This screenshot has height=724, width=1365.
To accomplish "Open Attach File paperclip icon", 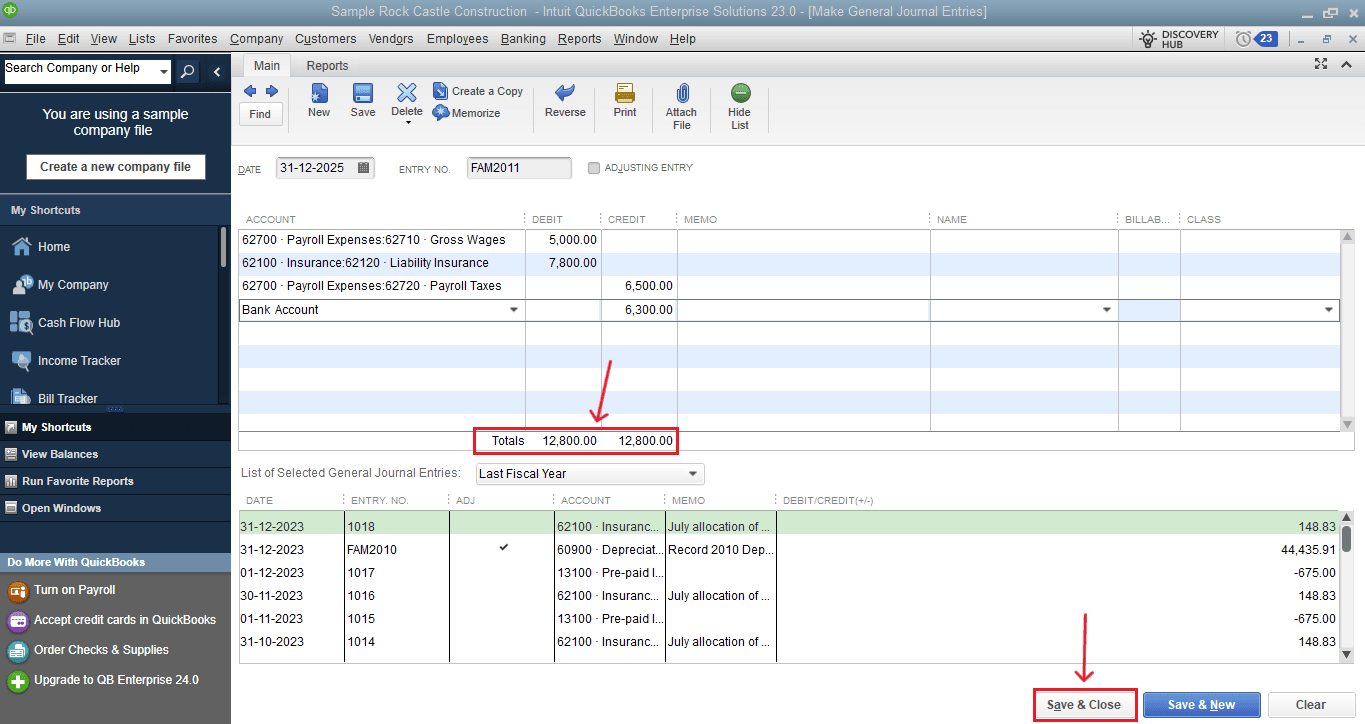I will 681,94.
